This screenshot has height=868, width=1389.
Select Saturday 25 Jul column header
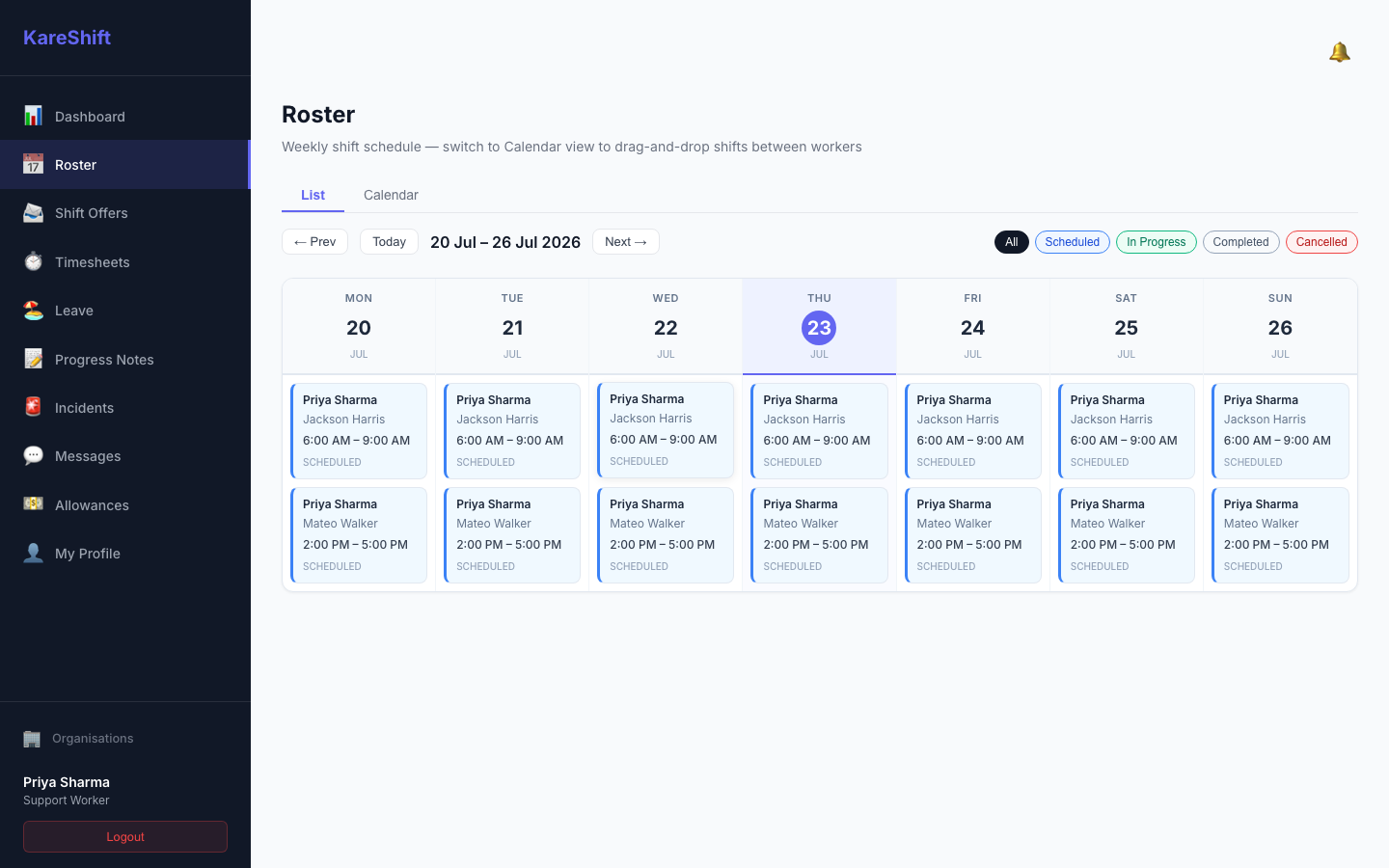tap(1126, 326)
